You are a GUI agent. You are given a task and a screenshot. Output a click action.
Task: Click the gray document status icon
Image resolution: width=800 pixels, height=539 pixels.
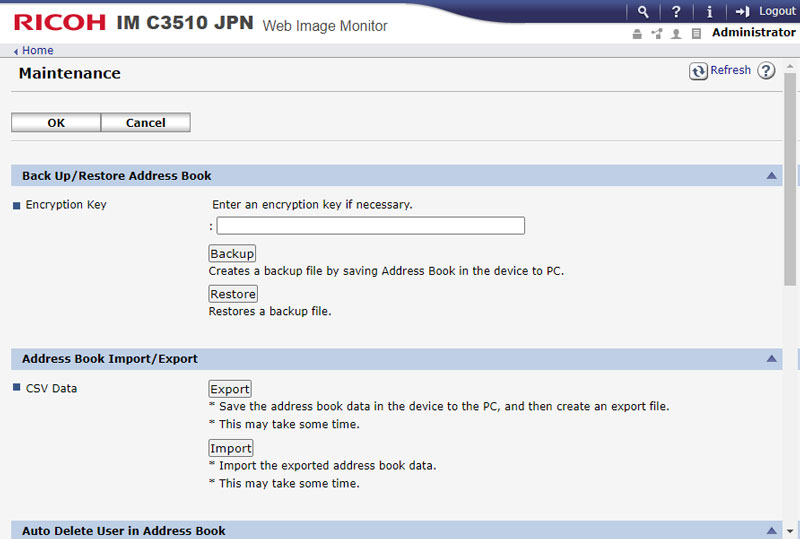(696, 34)
